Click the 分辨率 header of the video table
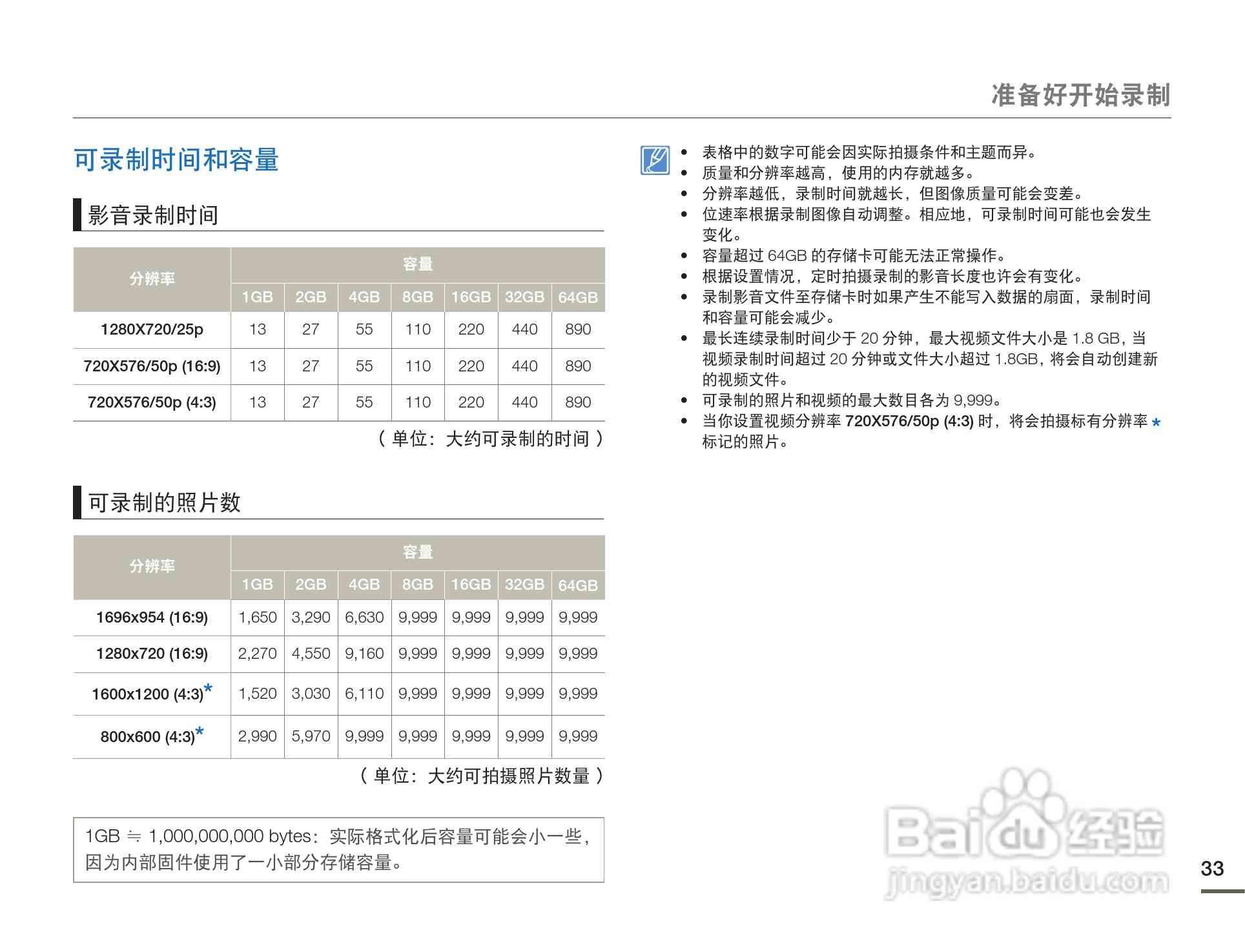The height and width of the screenshot is (952, 1245). 152,279
